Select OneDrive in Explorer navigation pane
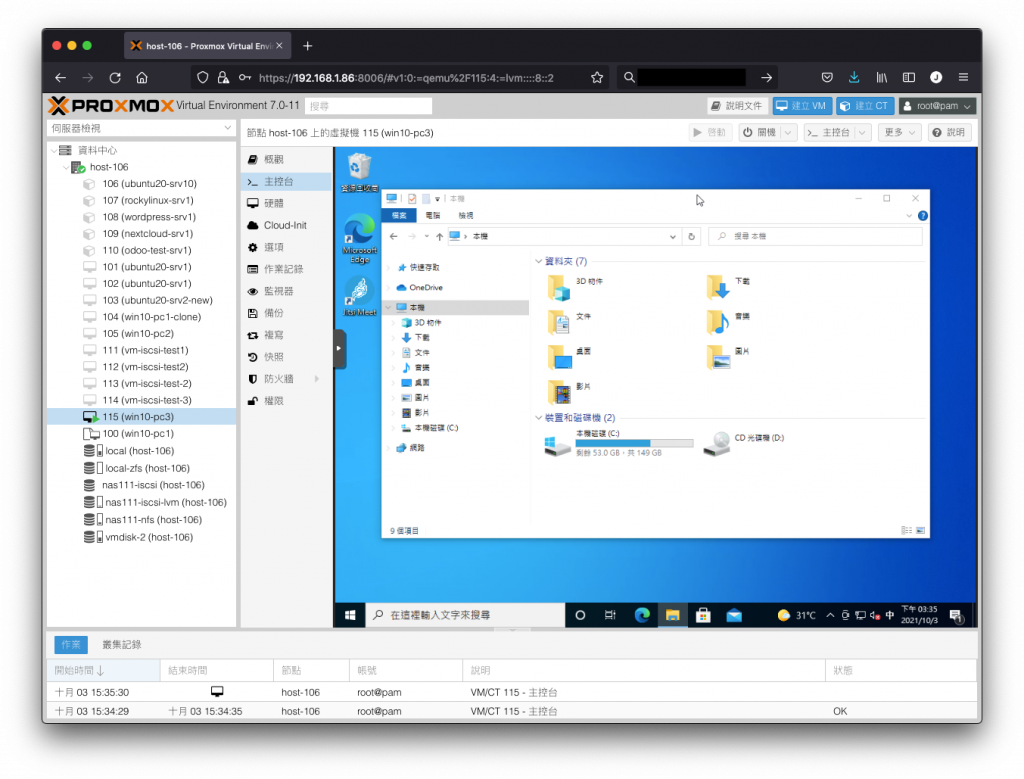Image resolution: width=1024 pixels, height=779 pixels. pyautogui.click(x=426, y=287)
